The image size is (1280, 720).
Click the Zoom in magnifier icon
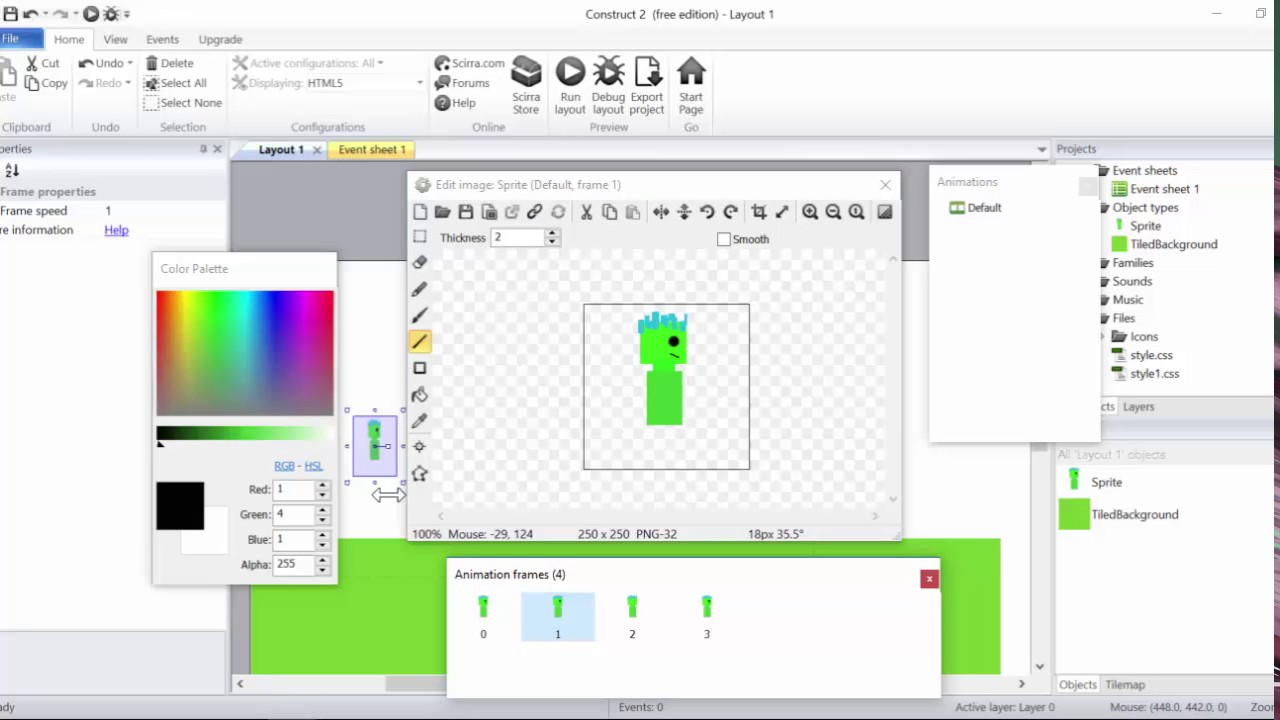810,212
